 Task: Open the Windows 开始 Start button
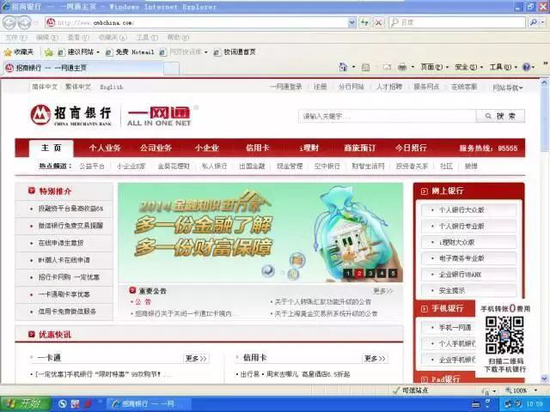pos(25,404)
